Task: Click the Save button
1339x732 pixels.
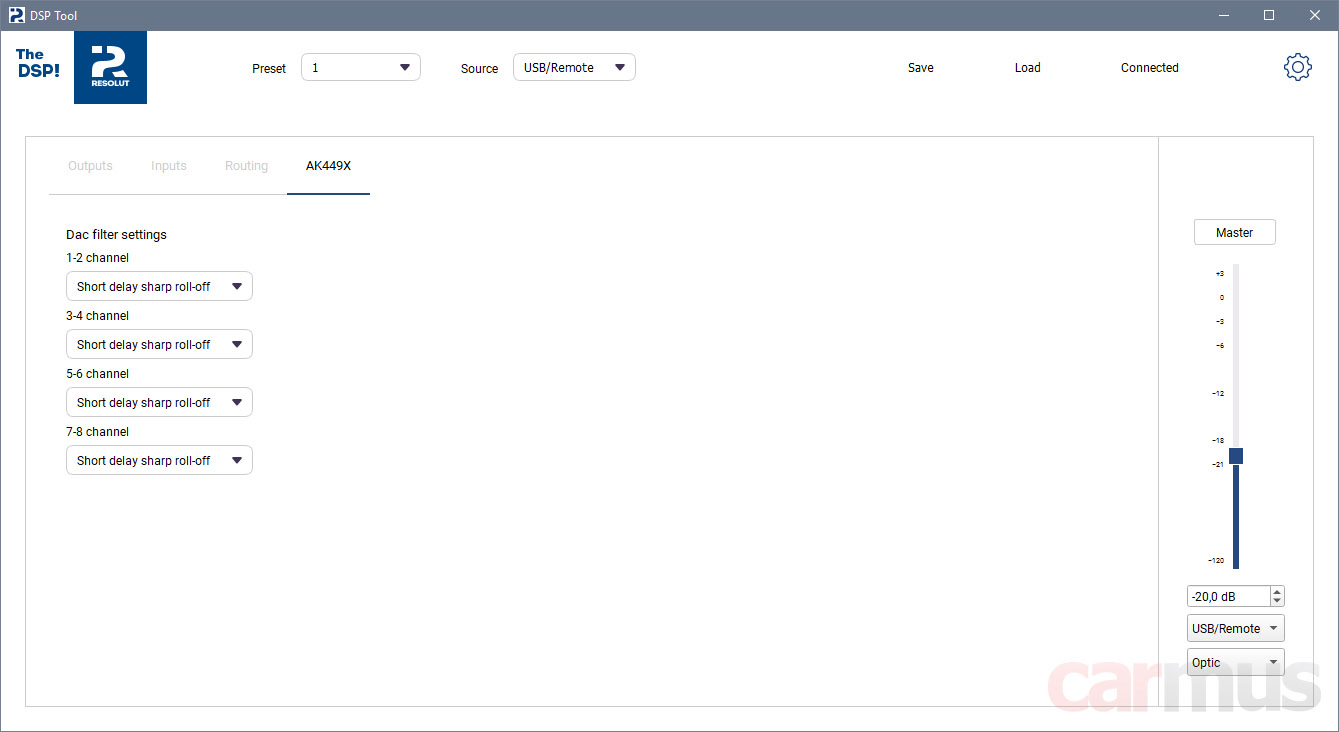Action: (921, 68)
